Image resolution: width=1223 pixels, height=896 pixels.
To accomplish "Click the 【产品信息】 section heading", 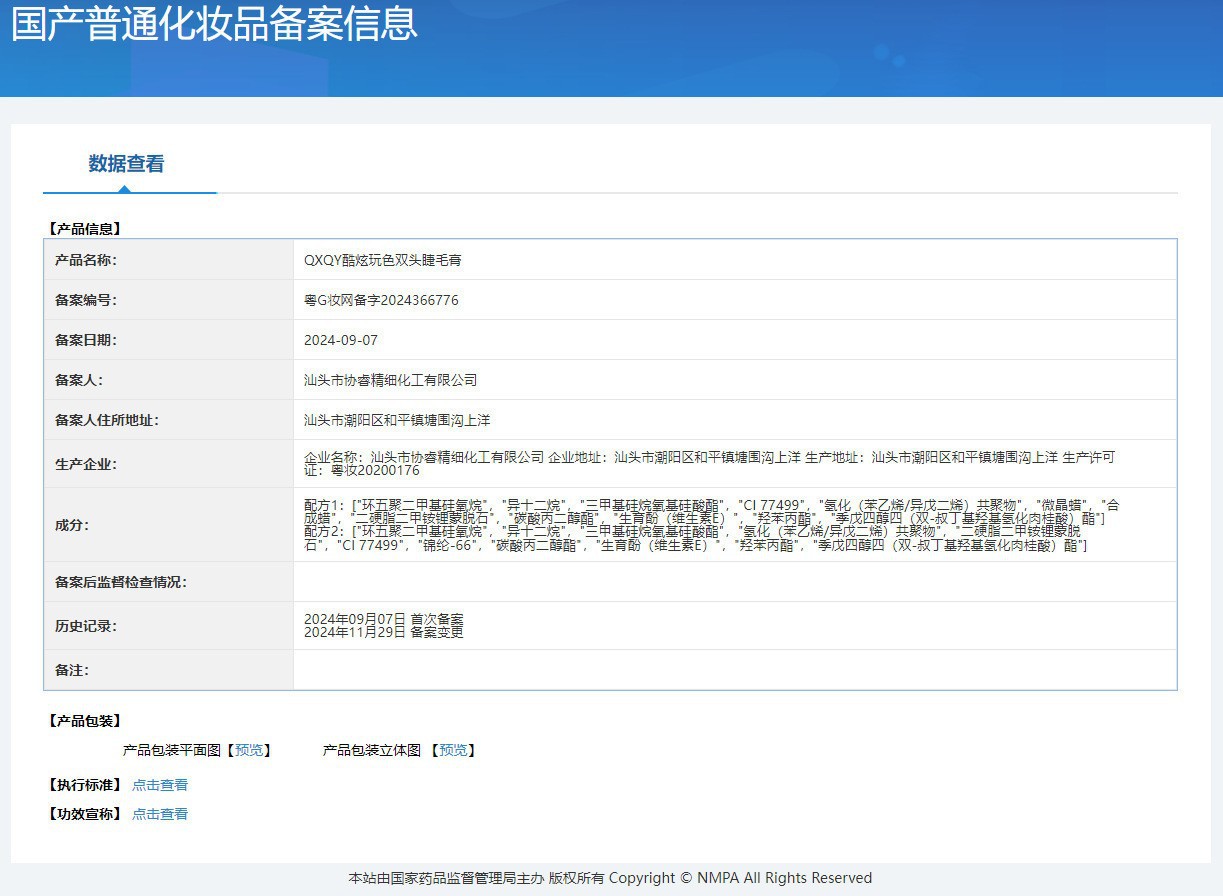I will click(85, 229).
